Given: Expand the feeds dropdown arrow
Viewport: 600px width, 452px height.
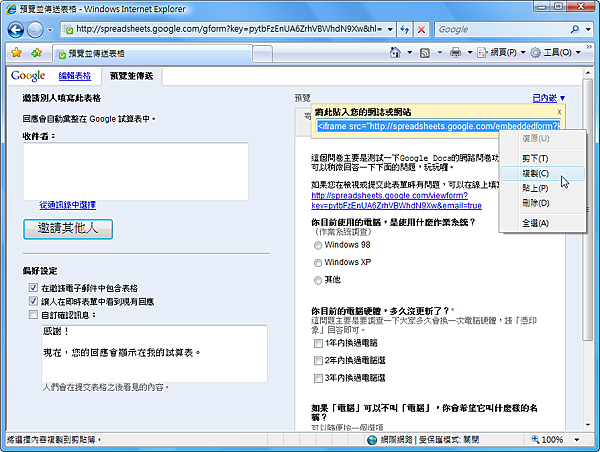Looking at the screenshot, I should point(439,52).
